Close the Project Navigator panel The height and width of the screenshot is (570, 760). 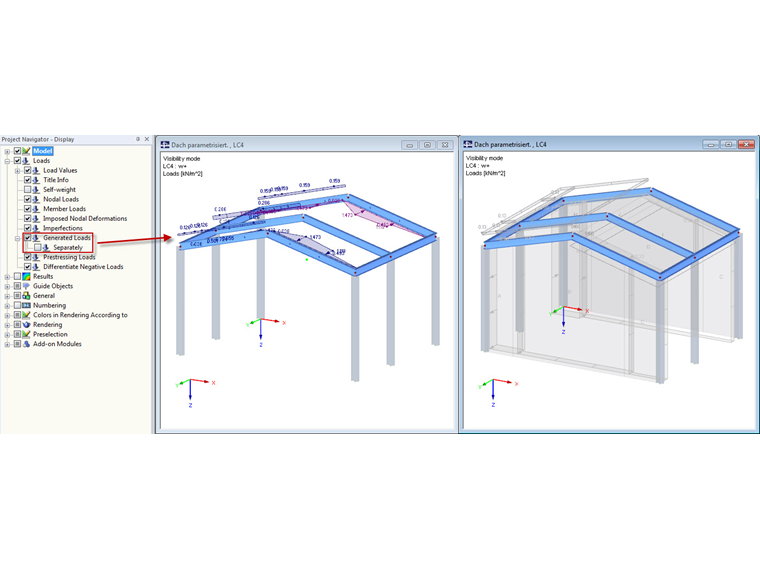[147, 139]
